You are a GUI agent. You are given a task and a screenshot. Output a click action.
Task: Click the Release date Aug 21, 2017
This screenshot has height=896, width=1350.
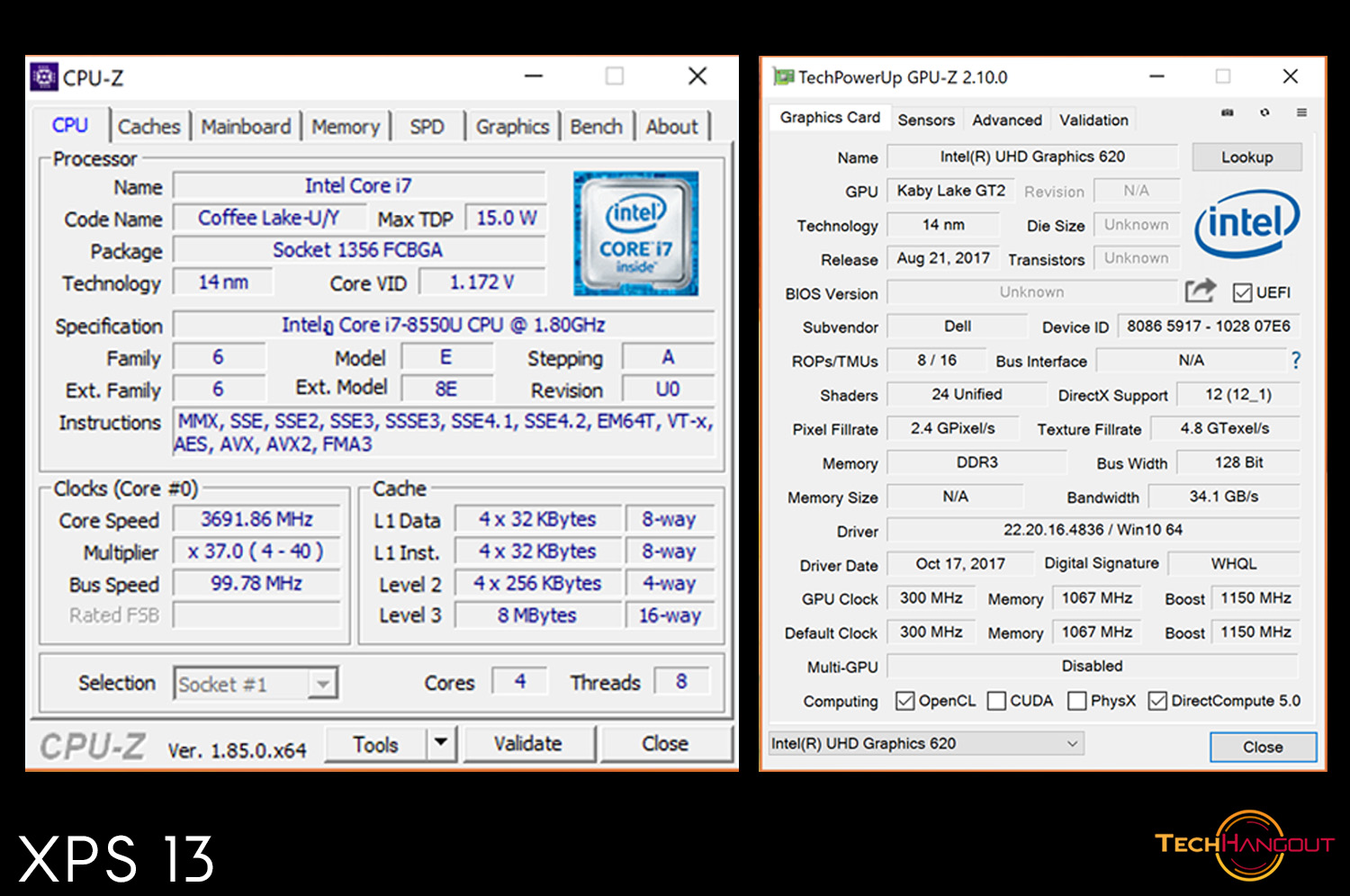(x=943, y=258)
